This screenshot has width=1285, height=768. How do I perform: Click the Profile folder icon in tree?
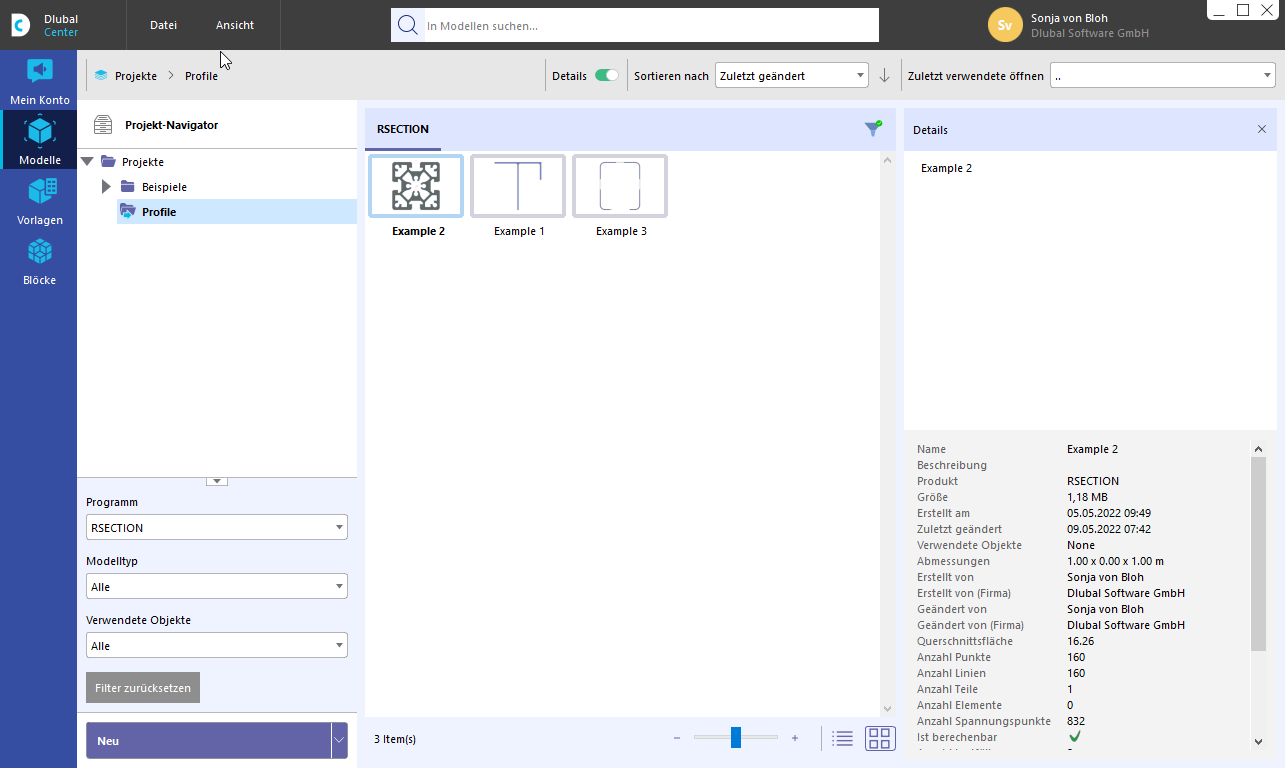[127, 211]
